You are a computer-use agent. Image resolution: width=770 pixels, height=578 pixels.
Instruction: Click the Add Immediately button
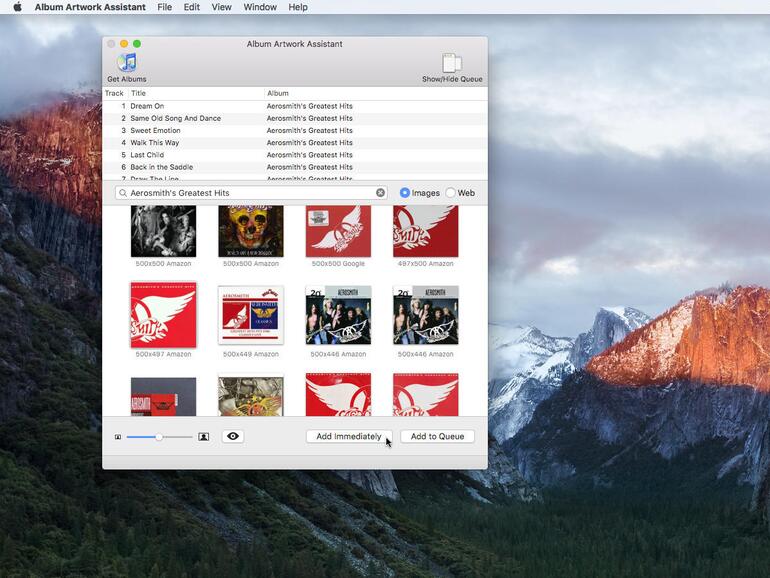348,437
